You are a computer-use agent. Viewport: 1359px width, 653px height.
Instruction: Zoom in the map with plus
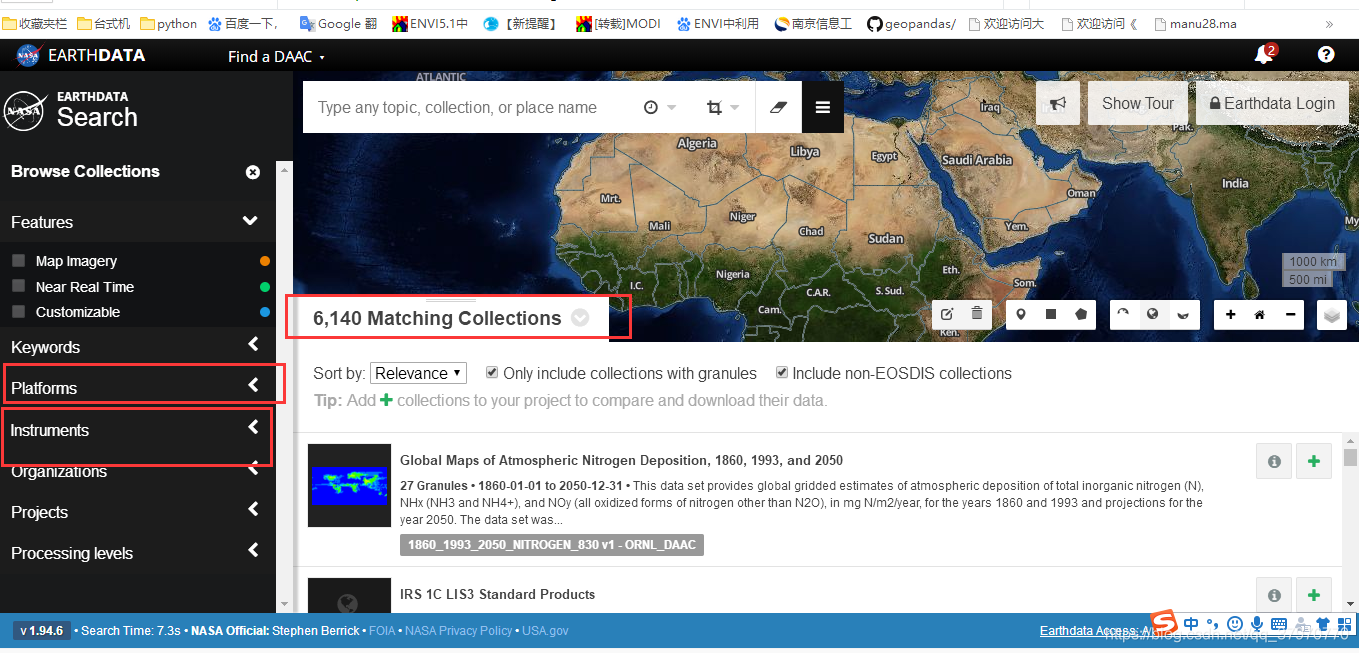(1230, 314)
